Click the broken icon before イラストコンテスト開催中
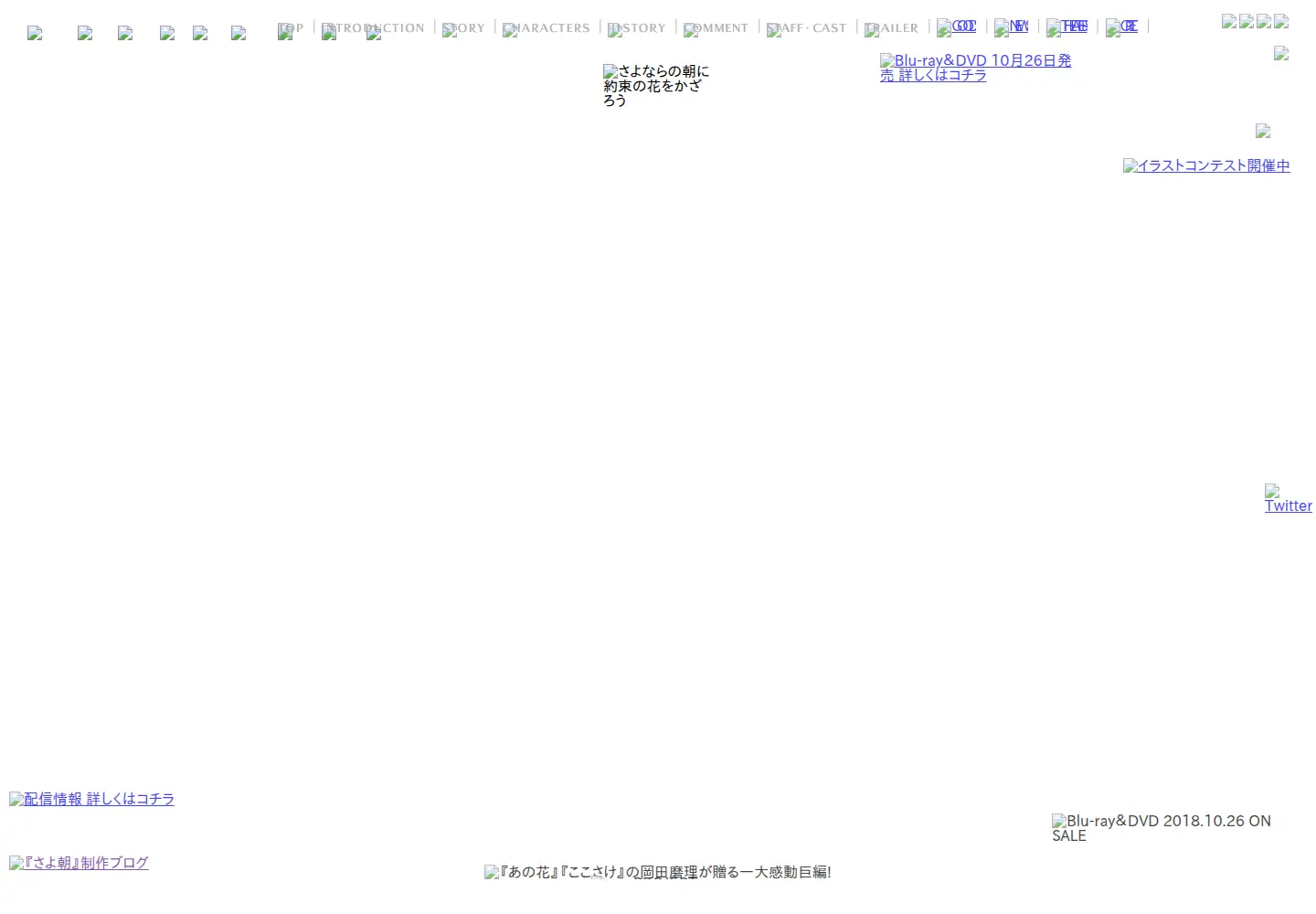The image size is (1316, 914). (1130, 166)
